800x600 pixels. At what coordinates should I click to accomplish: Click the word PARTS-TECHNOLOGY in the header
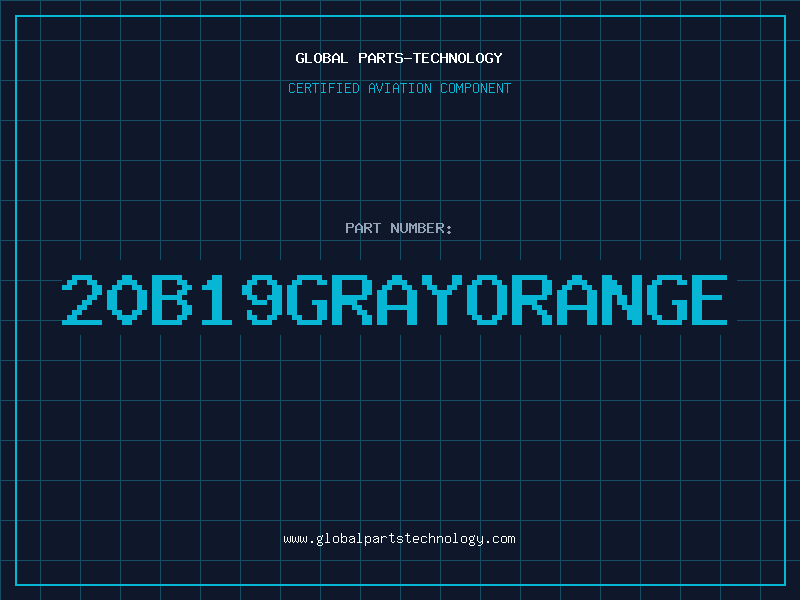[x=430, y=58]
